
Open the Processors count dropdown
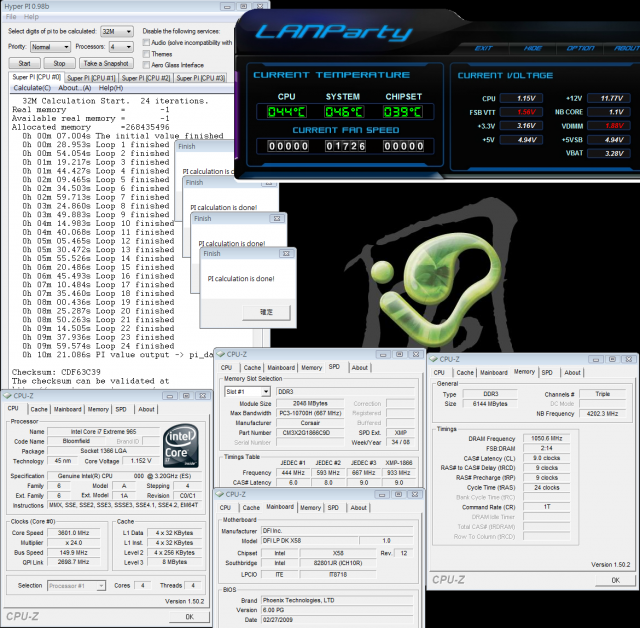click(121, 47)
